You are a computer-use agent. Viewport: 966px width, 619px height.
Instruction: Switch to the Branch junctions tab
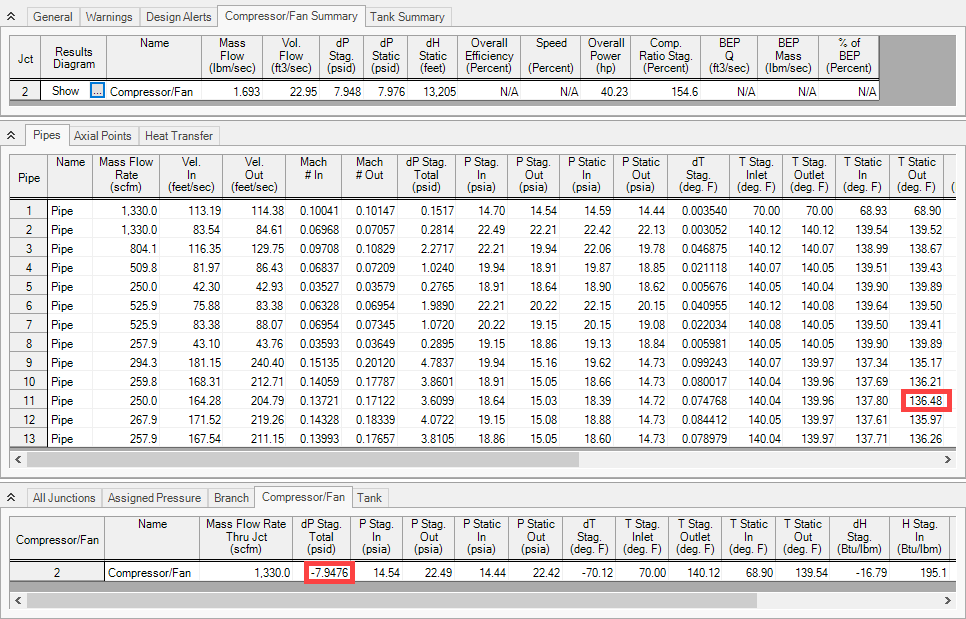(230, 497)
